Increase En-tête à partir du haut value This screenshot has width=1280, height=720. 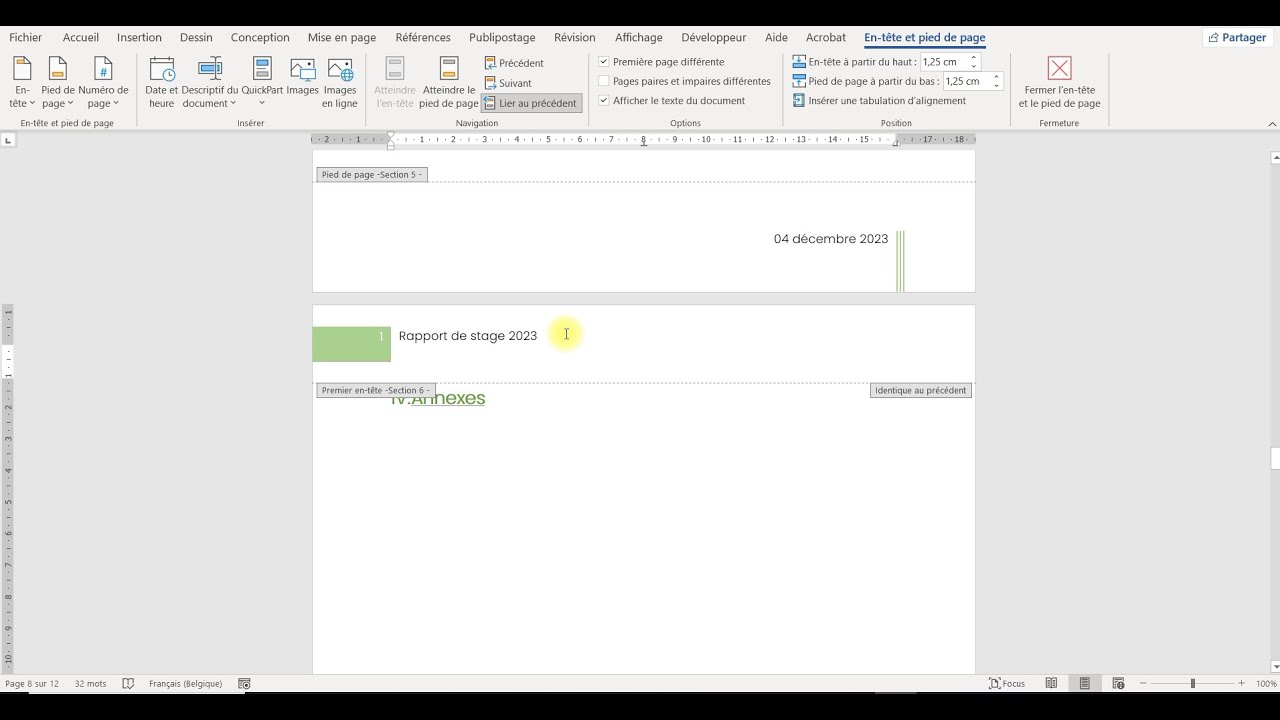[974, 58]
